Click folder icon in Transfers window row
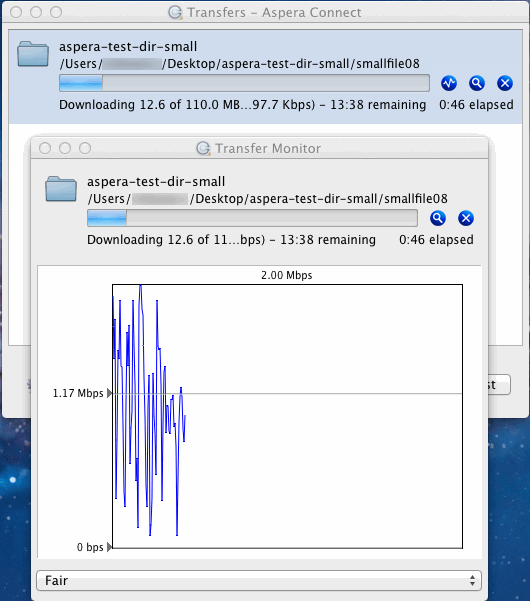The image size is (530, 601). coord(33,54)
